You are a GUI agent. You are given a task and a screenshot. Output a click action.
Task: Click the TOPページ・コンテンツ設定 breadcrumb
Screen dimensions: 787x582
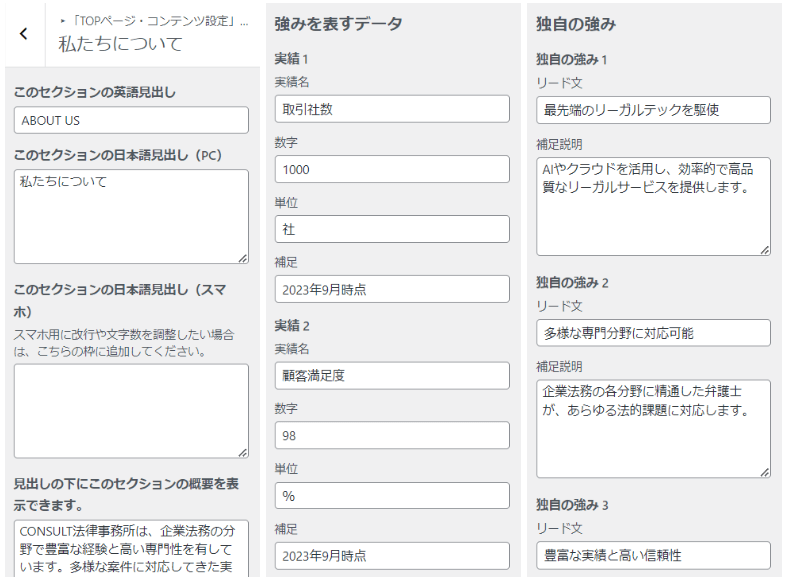coord(155,21)
